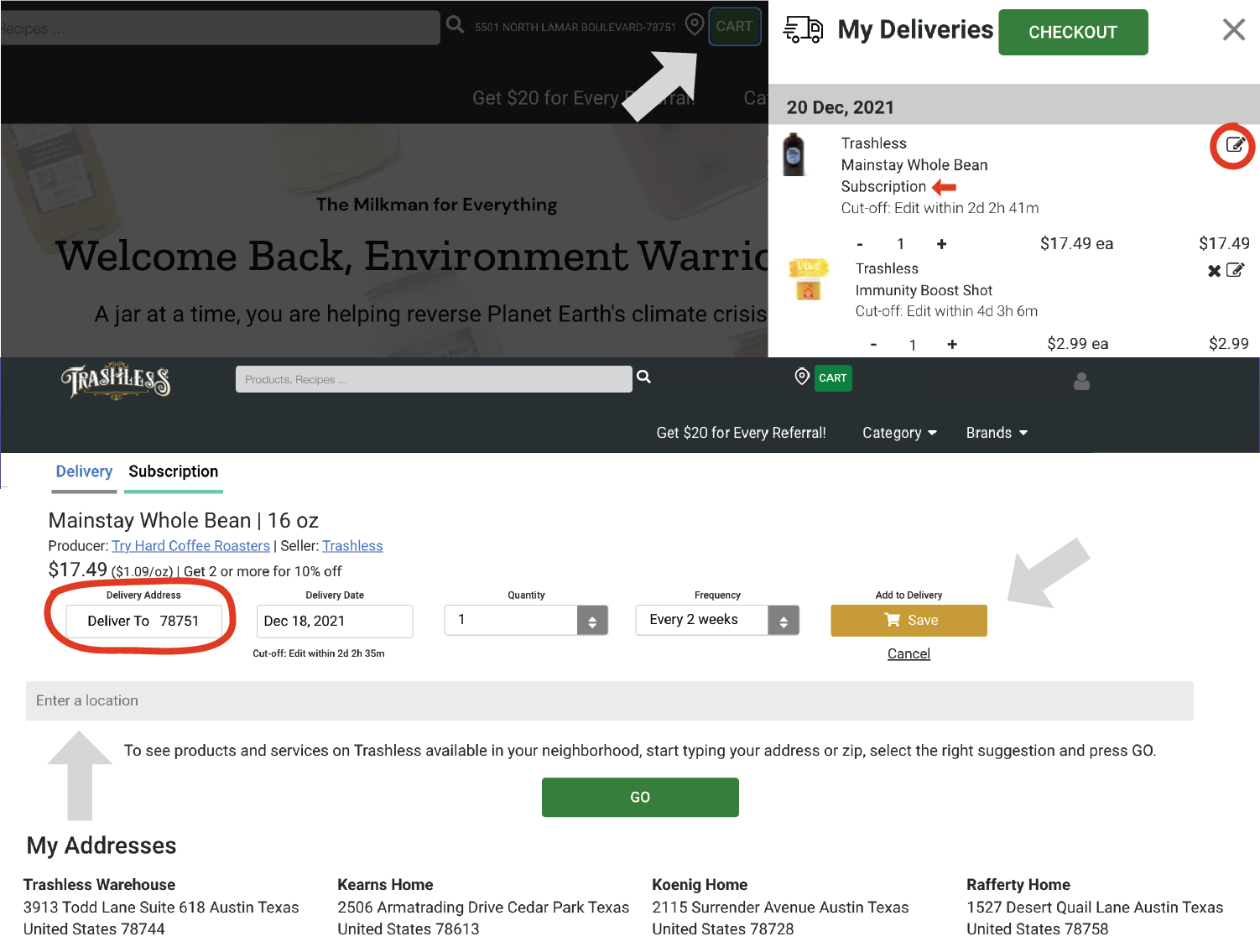This screenshot has width=1260, height=952.
Task: Click the Cancel link
Action: [x=909, y=653]
